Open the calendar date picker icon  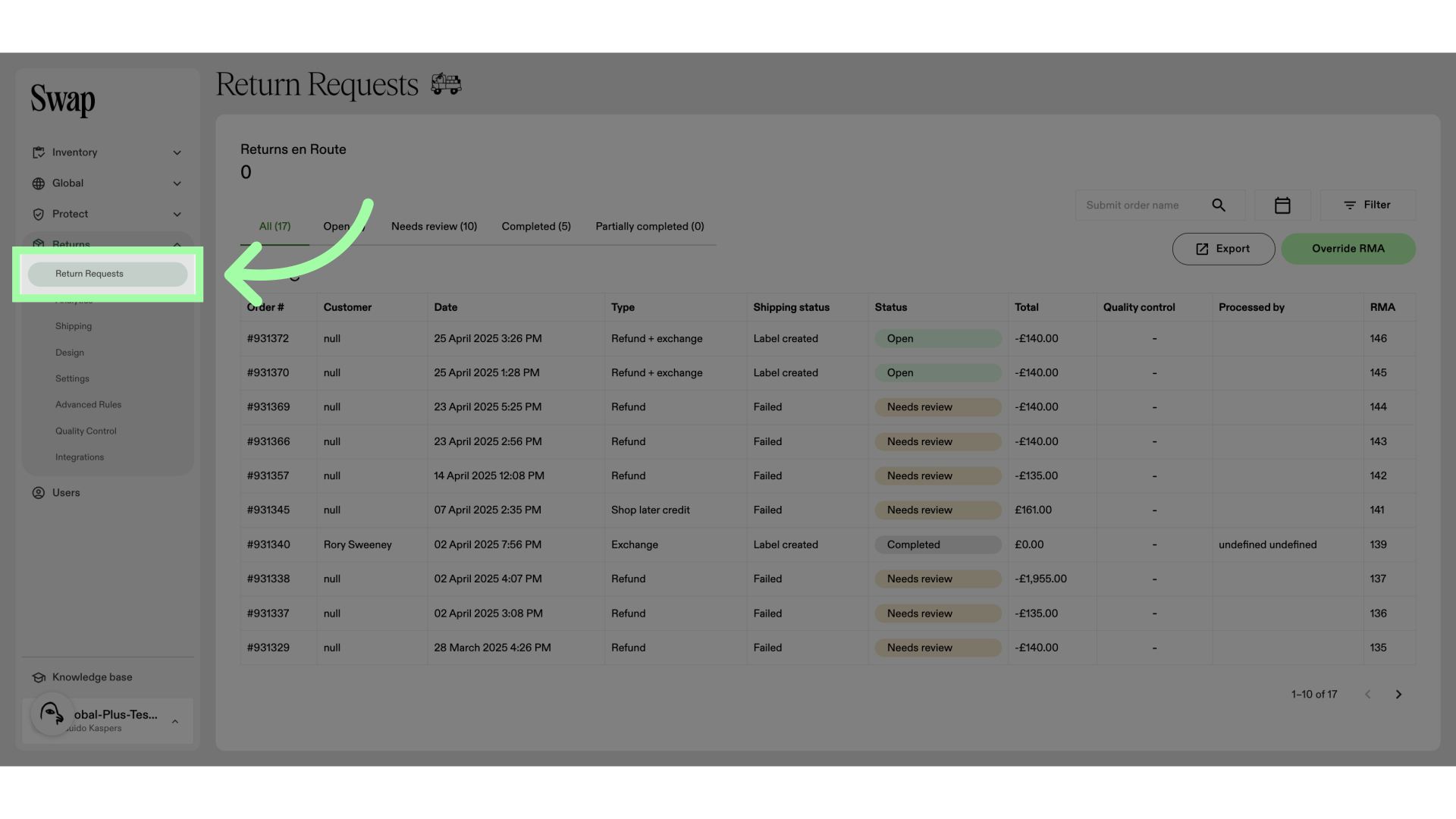[1282, 206]
